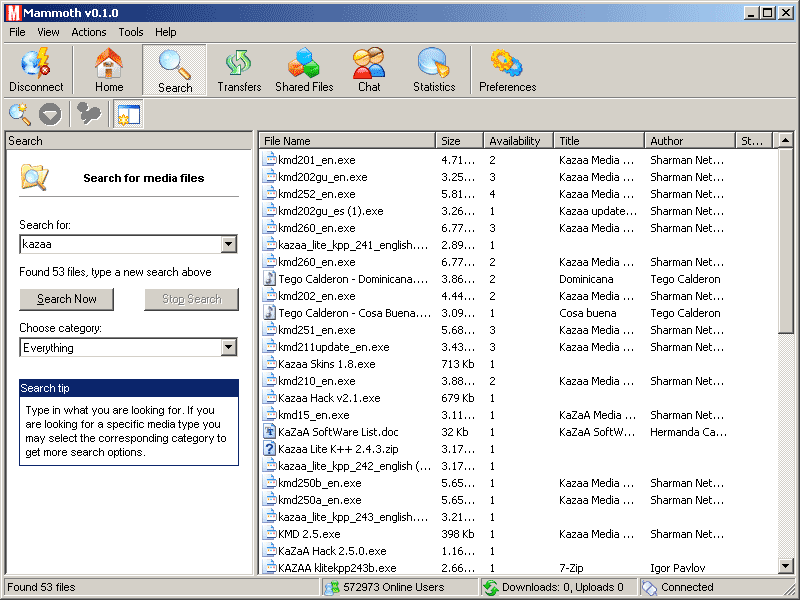The image size is (800, 600).
Task: Click the Stop Search button
Action: point(191,299)
